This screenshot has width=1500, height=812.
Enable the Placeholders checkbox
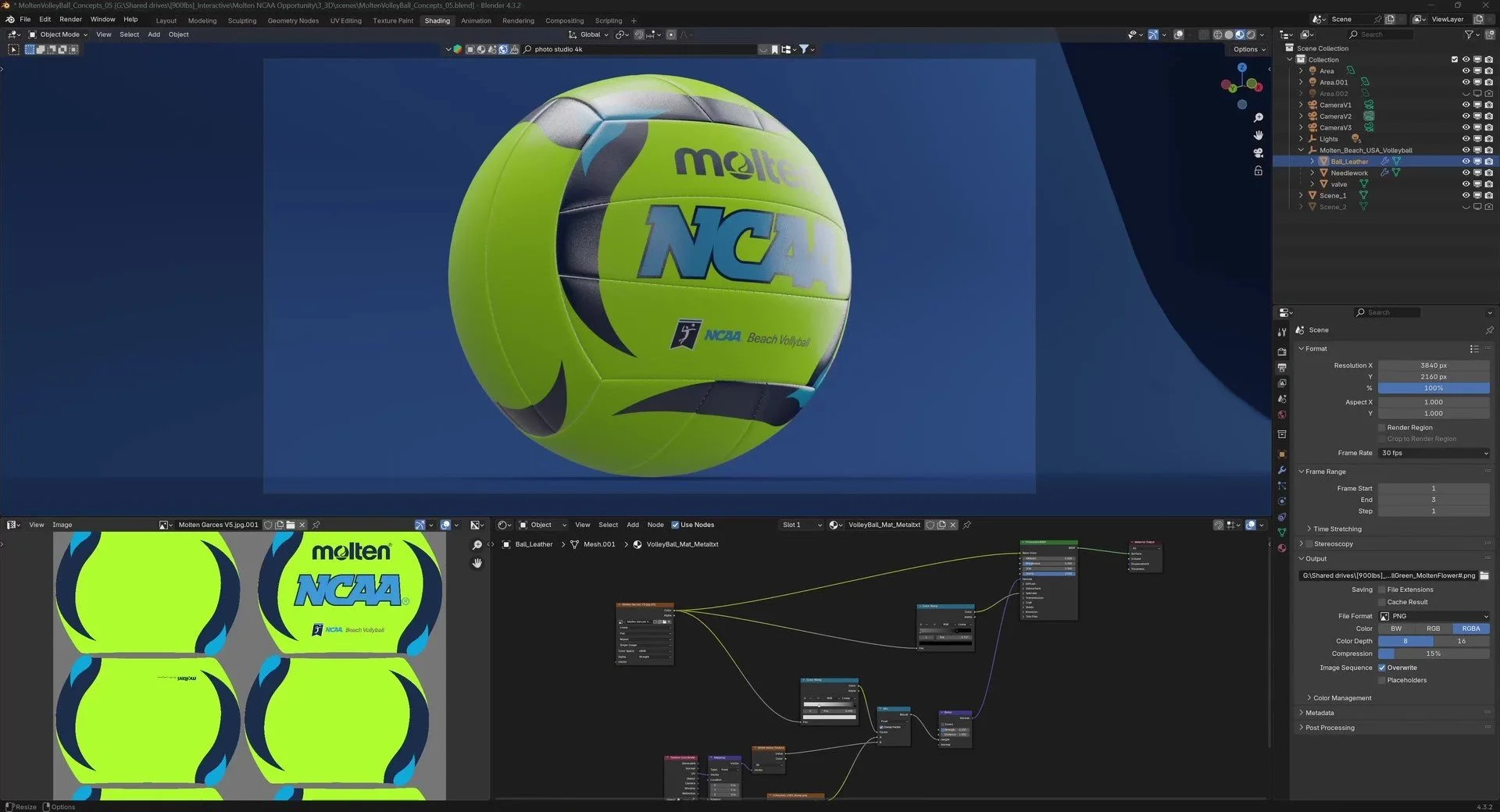[x=1381, y=680]
